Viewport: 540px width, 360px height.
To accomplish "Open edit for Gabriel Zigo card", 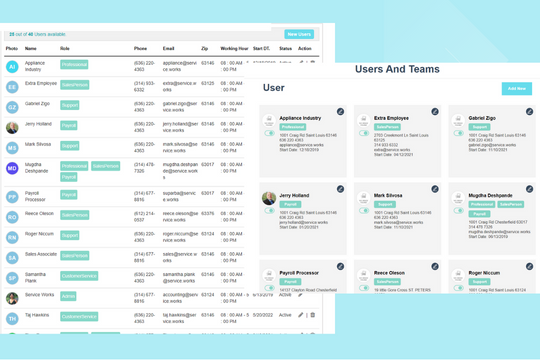I will click(529, 112).
